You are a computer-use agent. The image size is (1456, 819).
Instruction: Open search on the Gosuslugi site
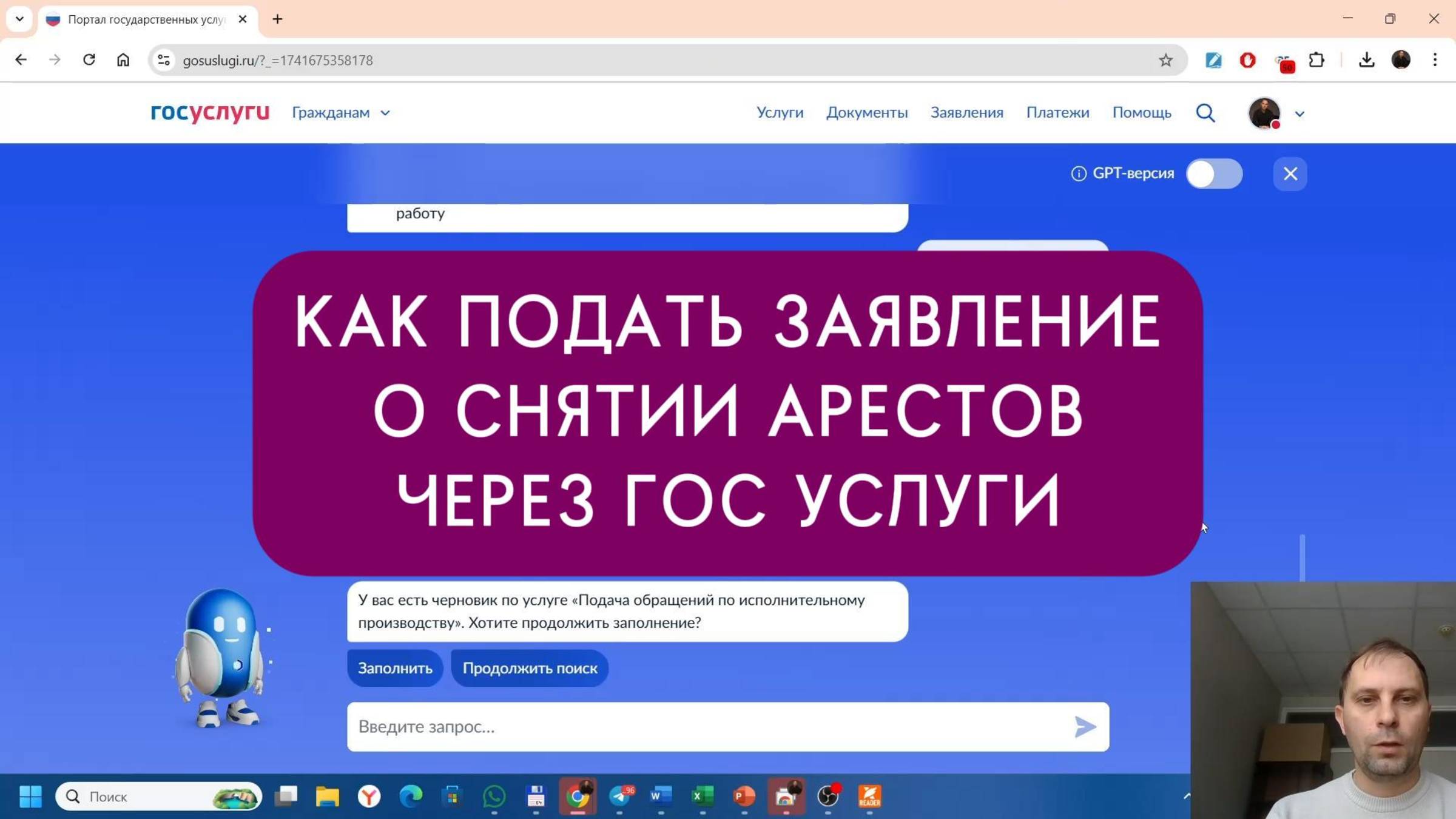[1205, 113]
